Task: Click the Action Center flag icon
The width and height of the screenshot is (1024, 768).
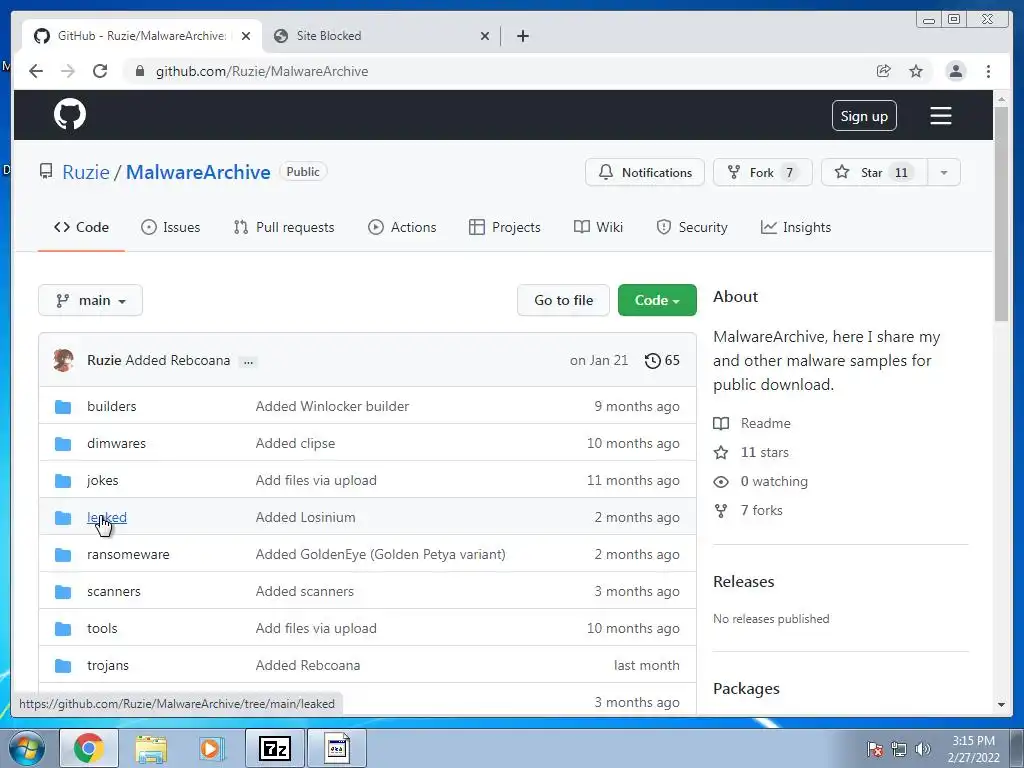Action: (x=875, y=749)
